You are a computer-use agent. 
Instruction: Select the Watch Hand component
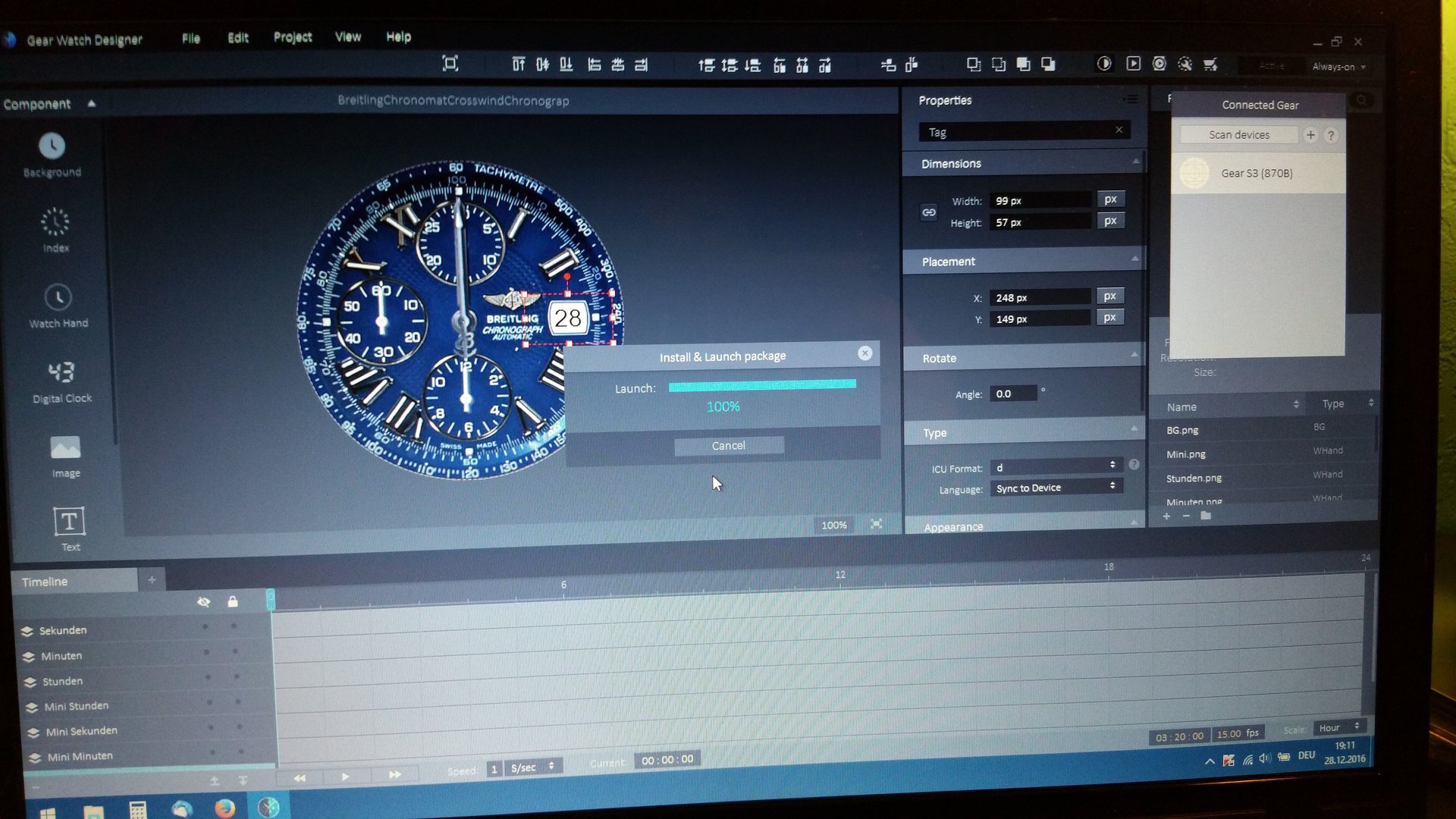tap(58, 306)
